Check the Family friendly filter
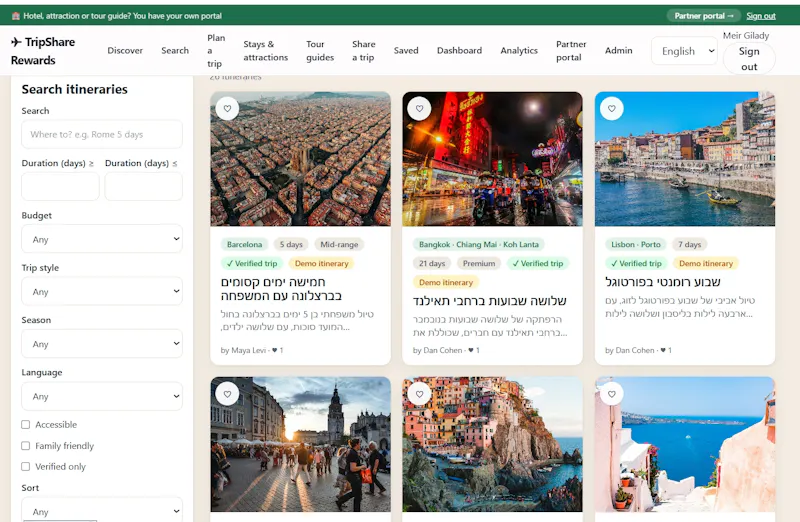The image size is (800, 522). 26,445
